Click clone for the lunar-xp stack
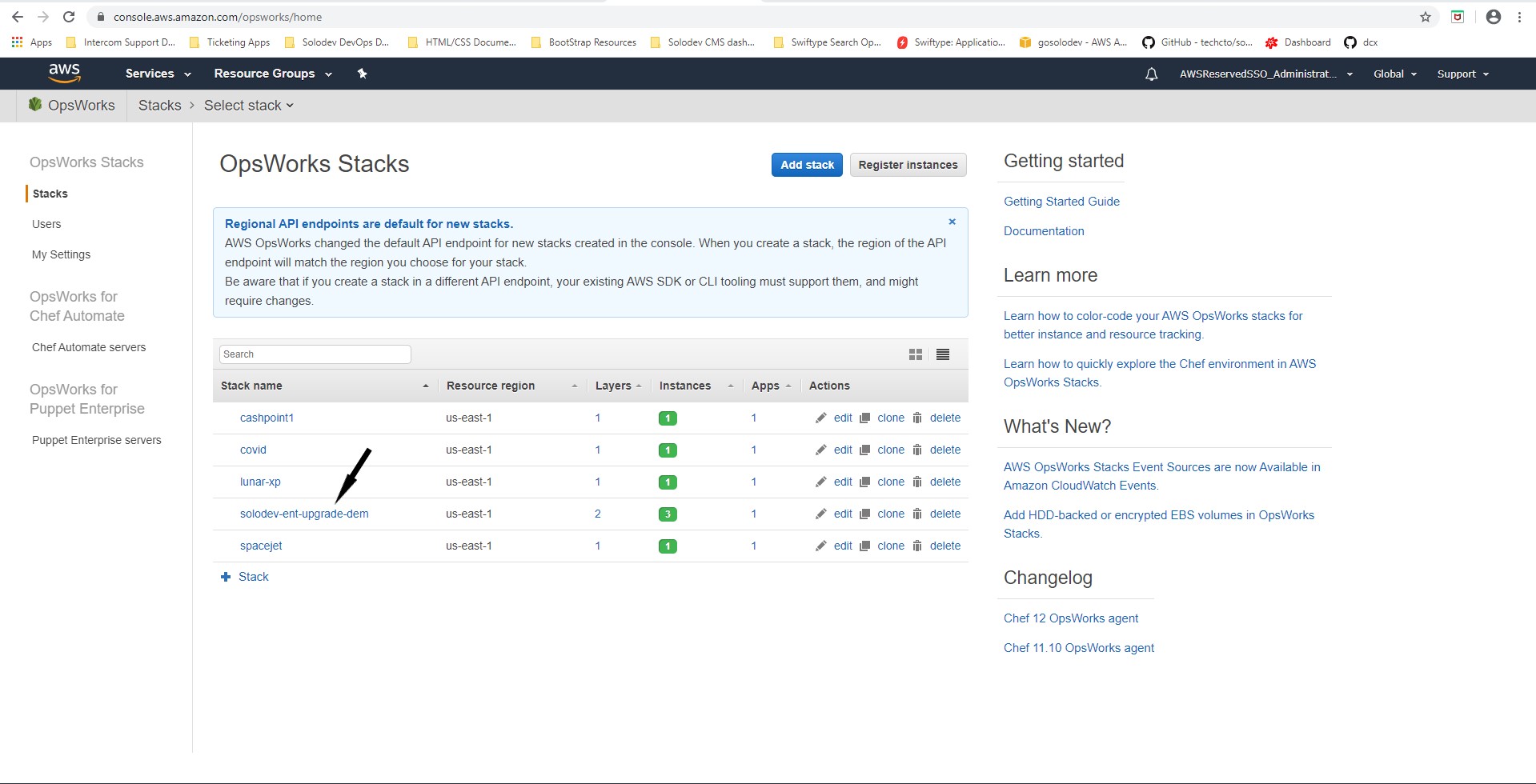Screen dimensions: 1536x784 click(891, 482)
